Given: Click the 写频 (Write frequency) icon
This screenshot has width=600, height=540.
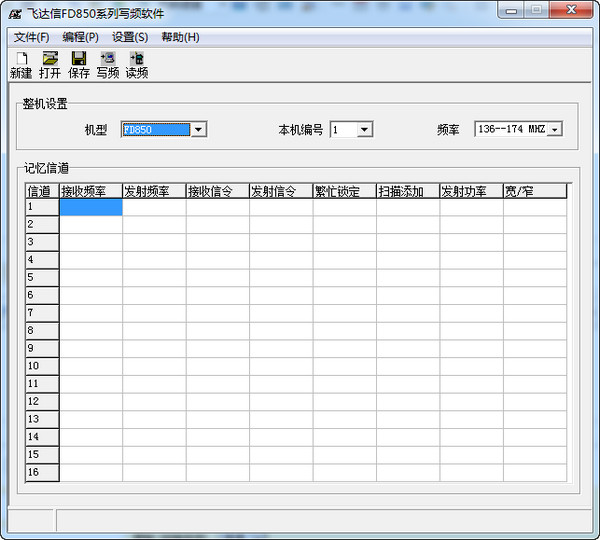Looking at the screenshot, I should (x=108, y=65).
